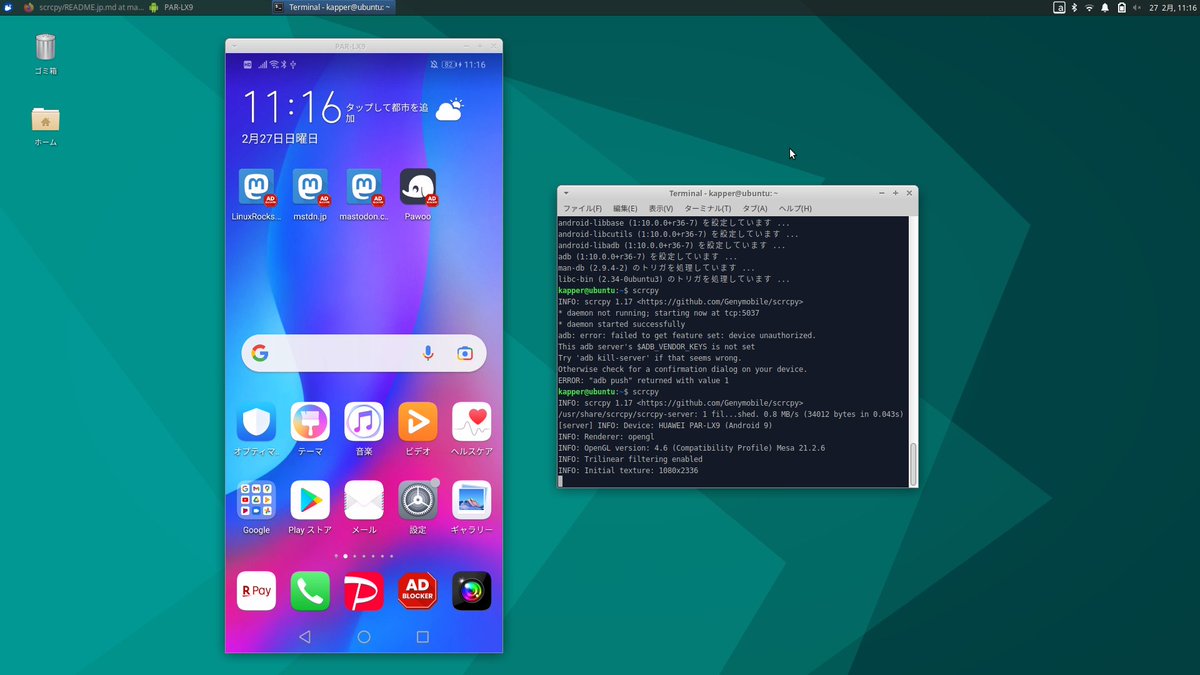Open the PayPay app
Screen dimensions: 1200x675
pos(363,591)
